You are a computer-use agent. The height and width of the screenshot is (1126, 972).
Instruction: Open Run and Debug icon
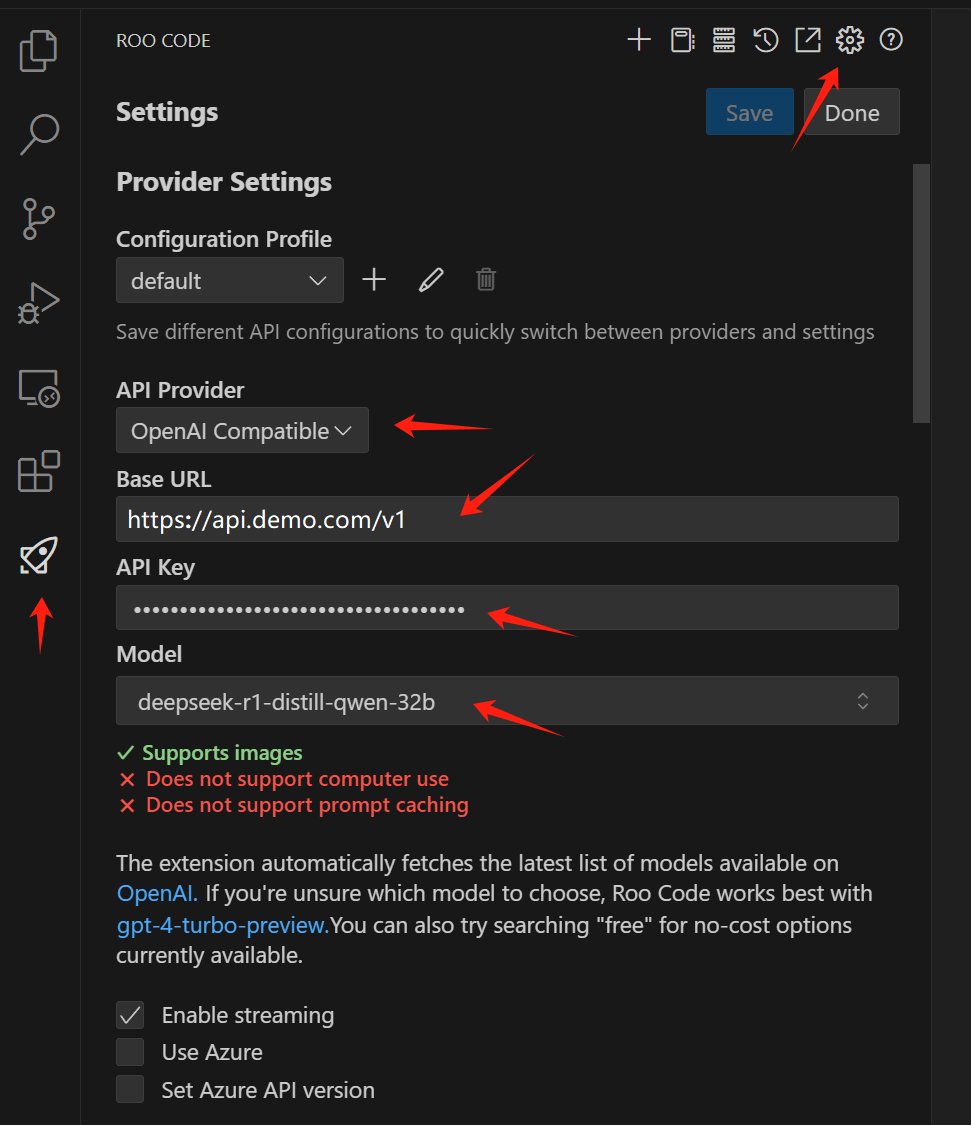[x=38, y=303]
